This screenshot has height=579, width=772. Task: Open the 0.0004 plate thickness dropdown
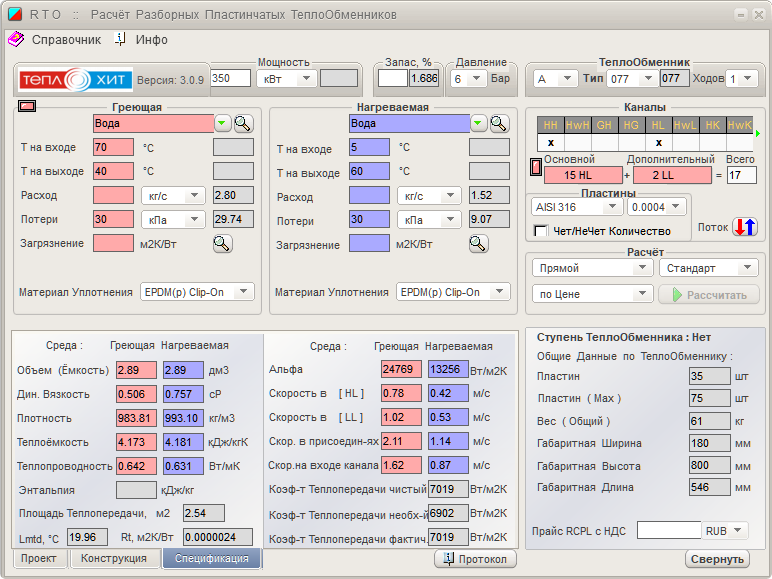click(x=656, y=207)
